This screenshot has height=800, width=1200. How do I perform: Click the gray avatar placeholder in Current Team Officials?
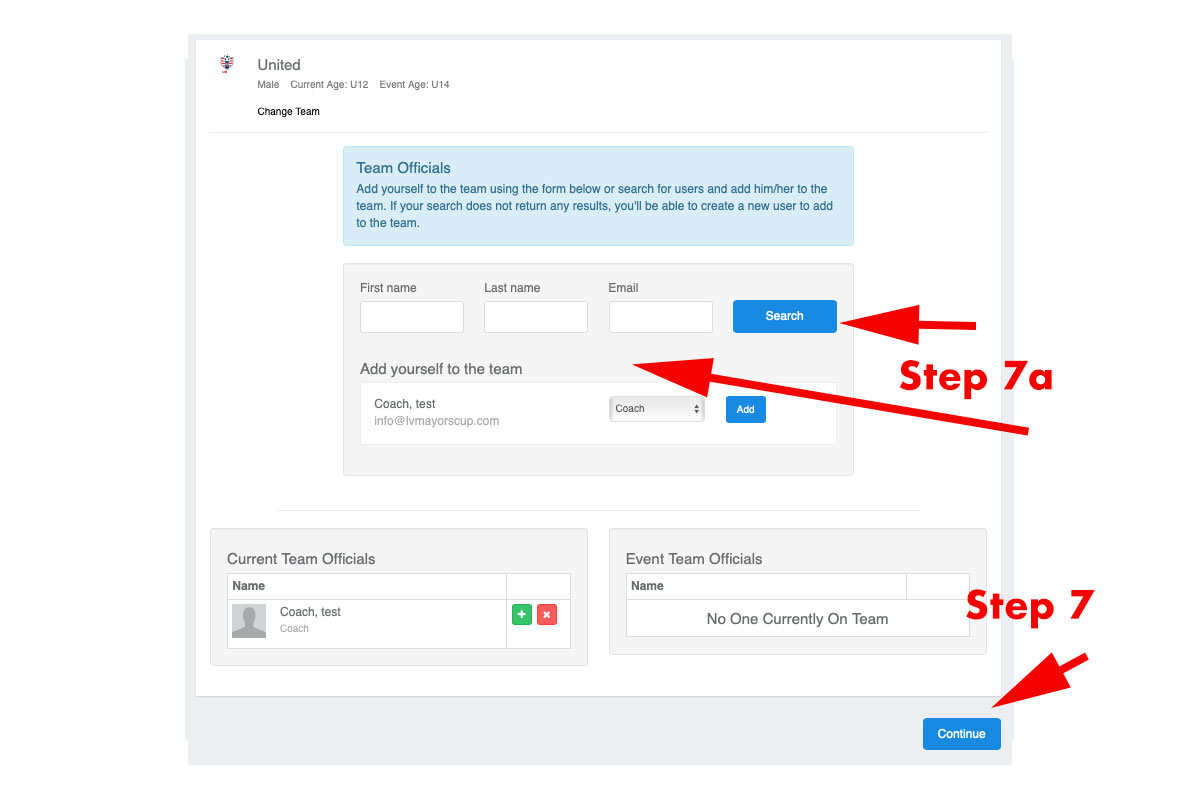click(x=249, y=621)
